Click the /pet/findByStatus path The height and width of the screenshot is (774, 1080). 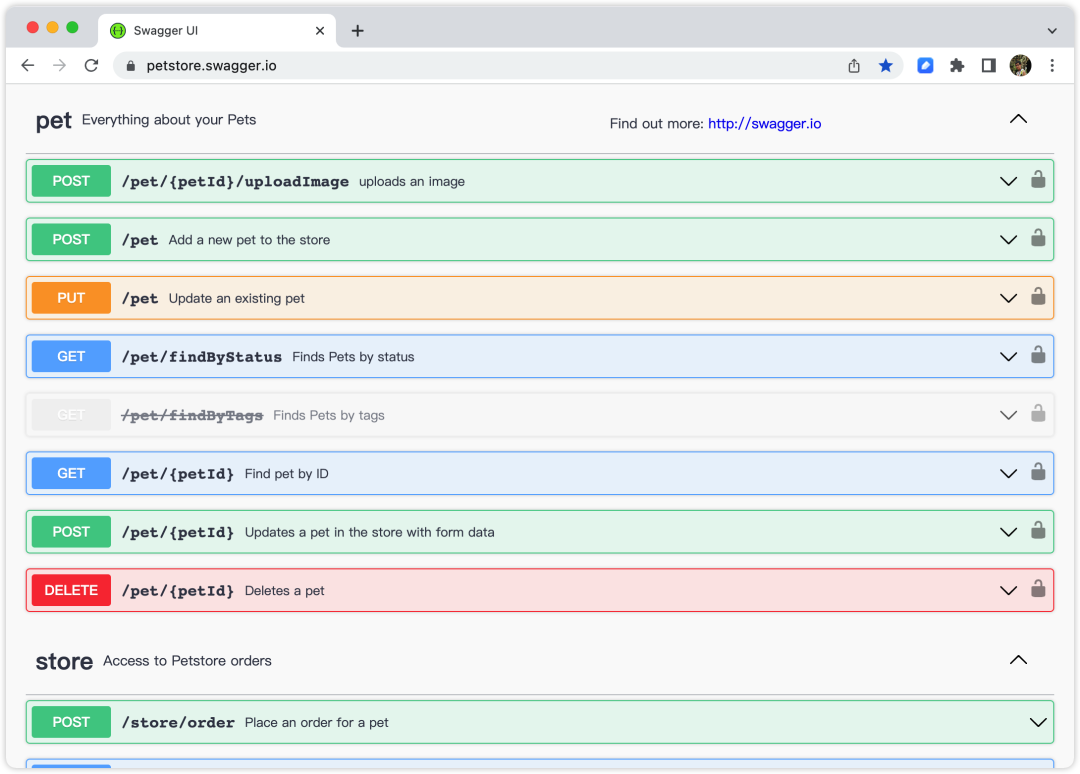click(x=202, y=357)
